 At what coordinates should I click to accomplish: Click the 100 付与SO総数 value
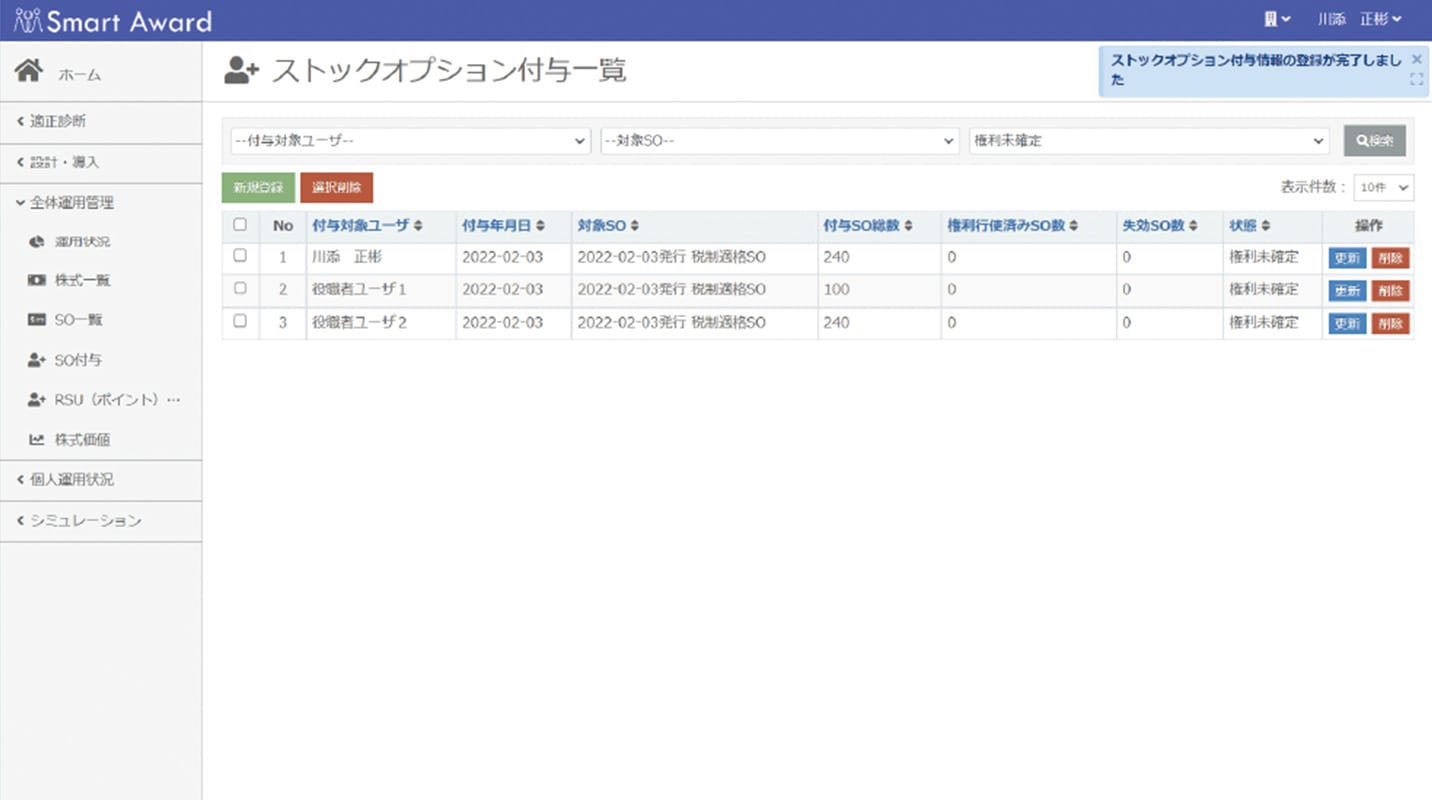[836, 290]
